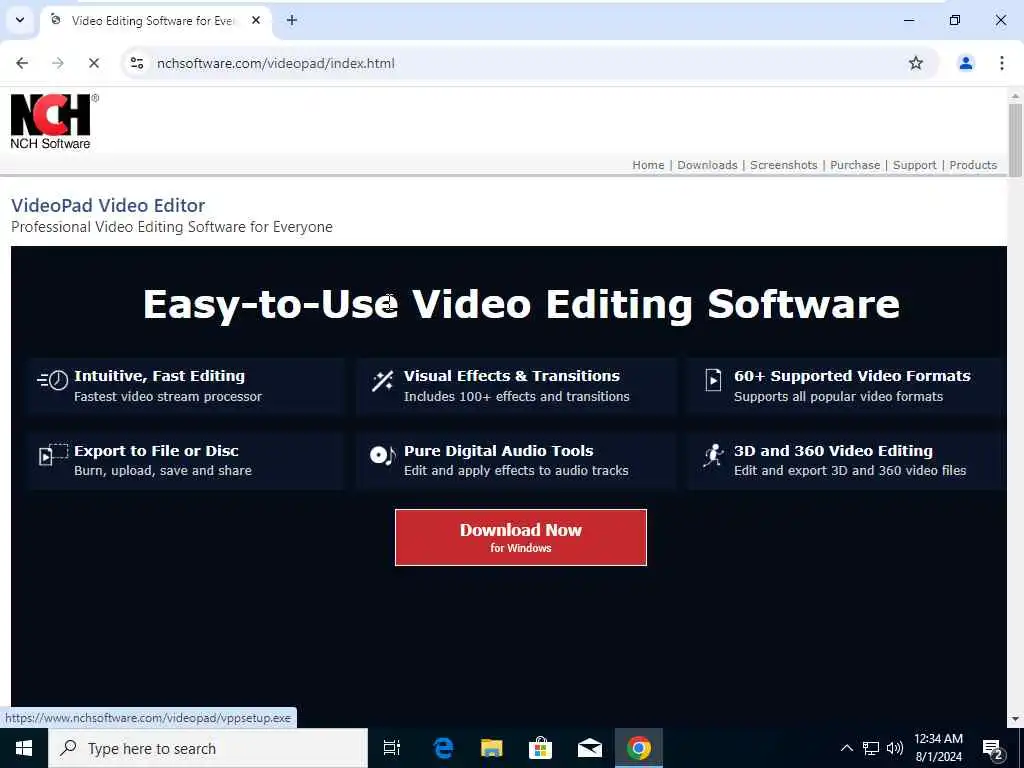Click "Includes 100+ effects and transitions" text
The height and width of the screenshot is (768, 1024).
[x=517, y=396]
